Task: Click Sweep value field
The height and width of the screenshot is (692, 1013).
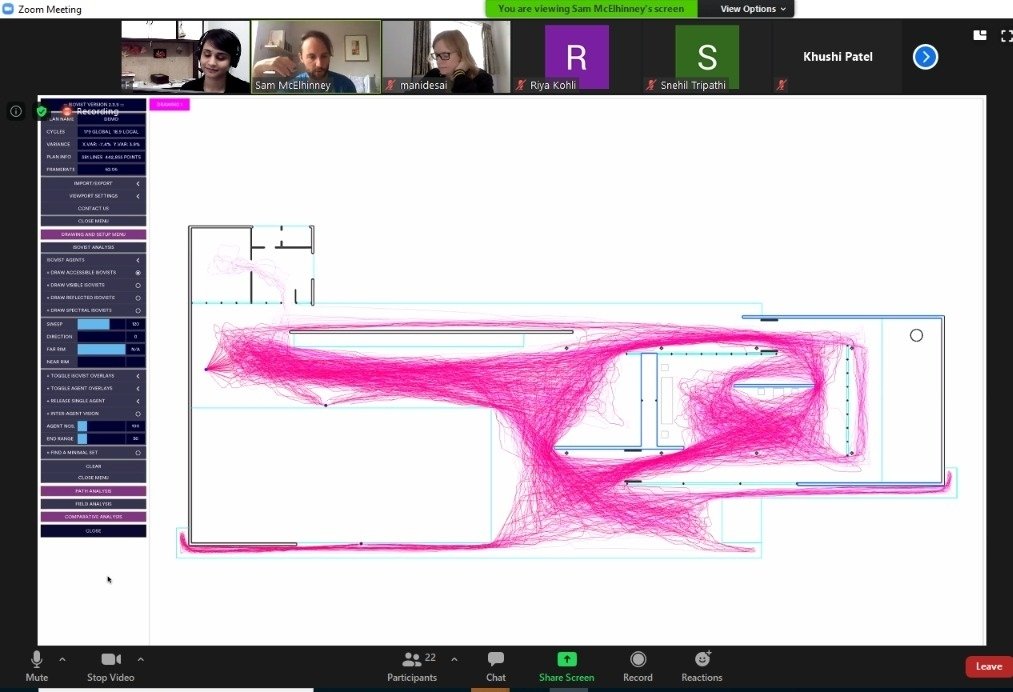Action: [x=136, y=324]
